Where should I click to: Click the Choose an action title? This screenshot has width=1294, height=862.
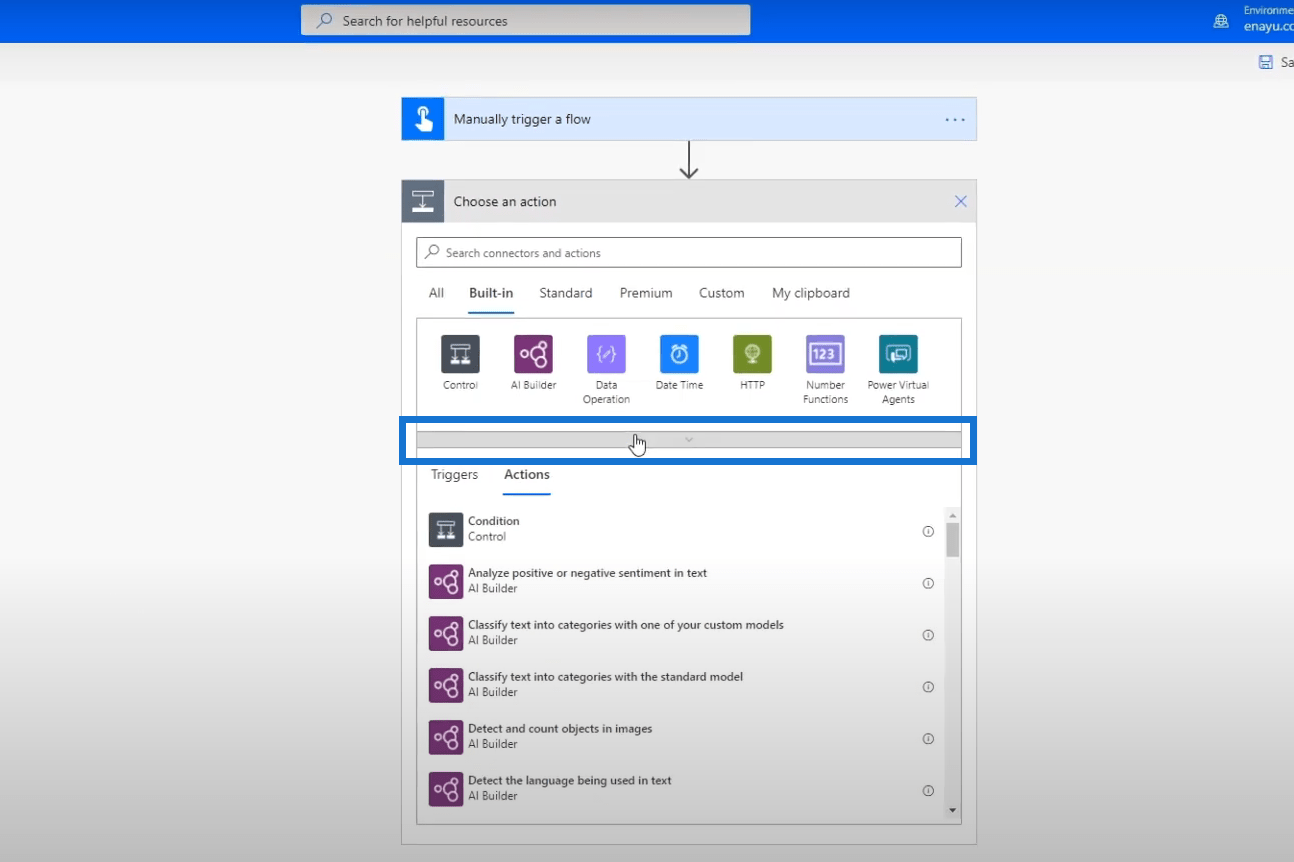pos(505,201)
